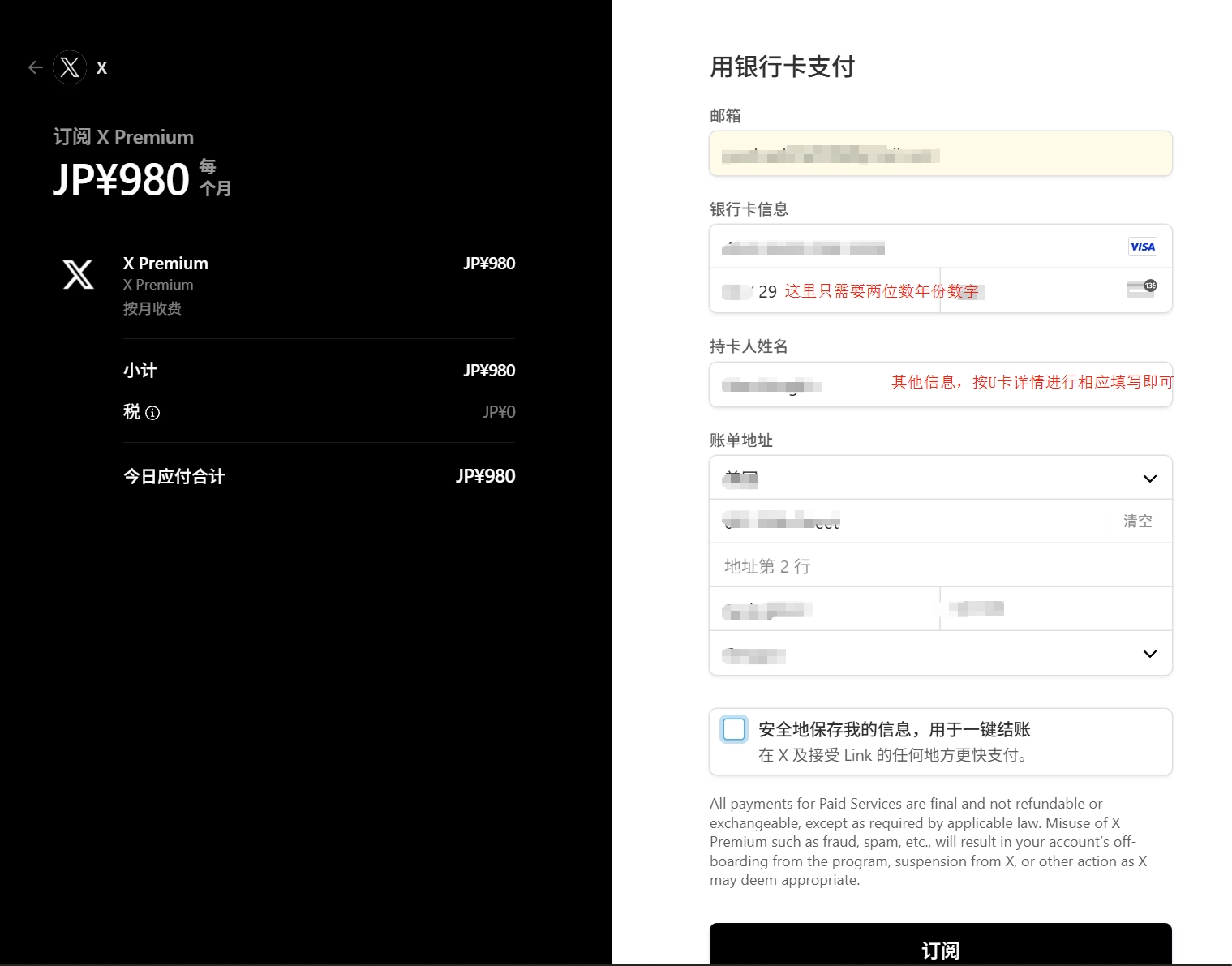This screenshot has width=1232, height=966.
Task: Click the 按月收费 billing label
Action: [152, 309]
